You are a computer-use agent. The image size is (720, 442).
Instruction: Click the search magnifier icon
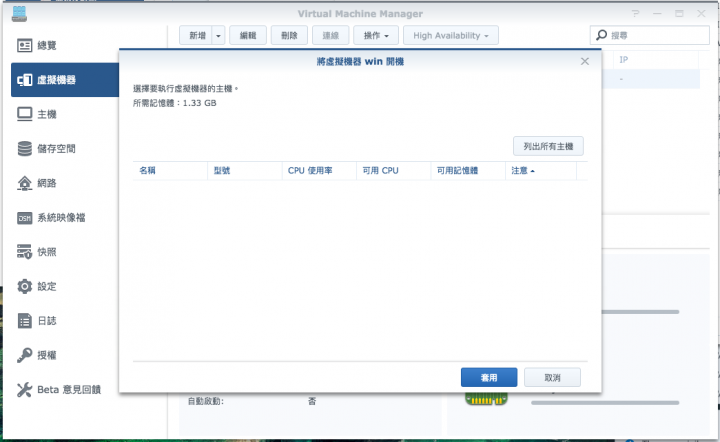601,35
